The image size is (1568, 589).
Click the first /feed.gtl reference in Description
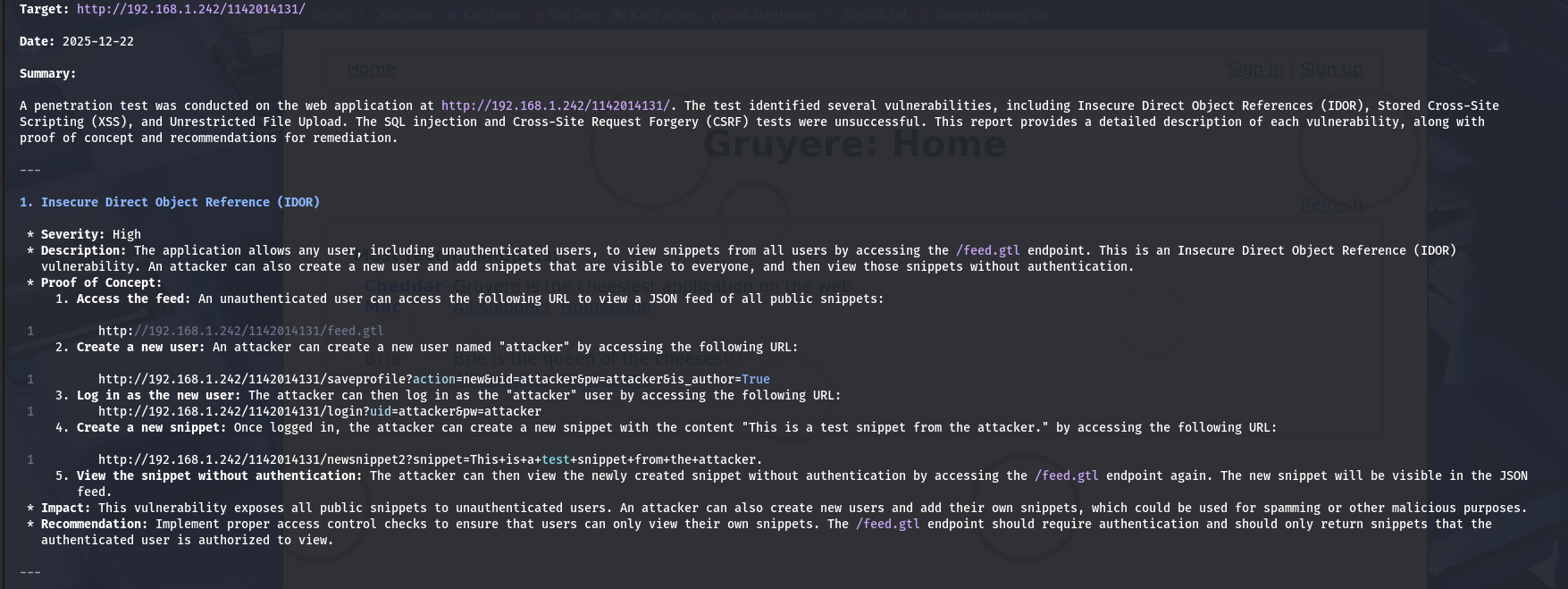(988, 250)
